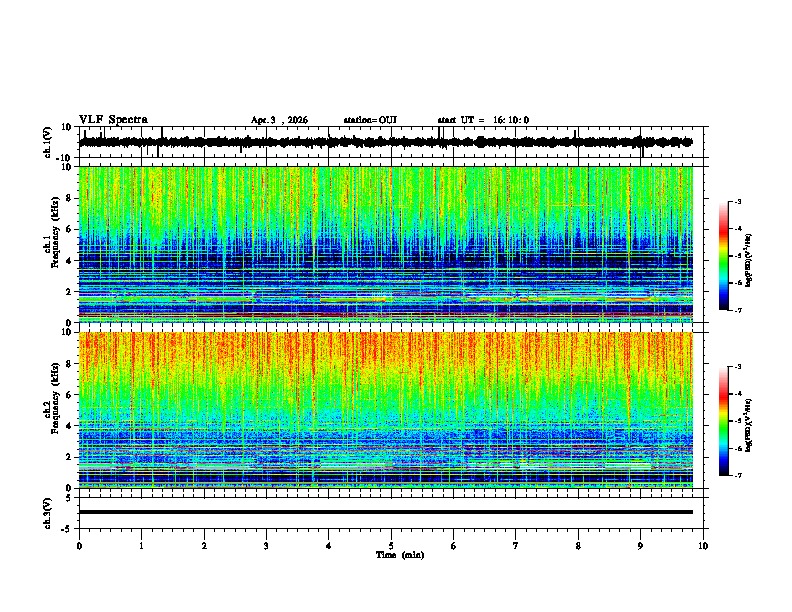The width and height of the screenshot is (792, 612).
Task: Select the 4 kHz tick on ch.2 frequency axis
Action: pos(69,426)
